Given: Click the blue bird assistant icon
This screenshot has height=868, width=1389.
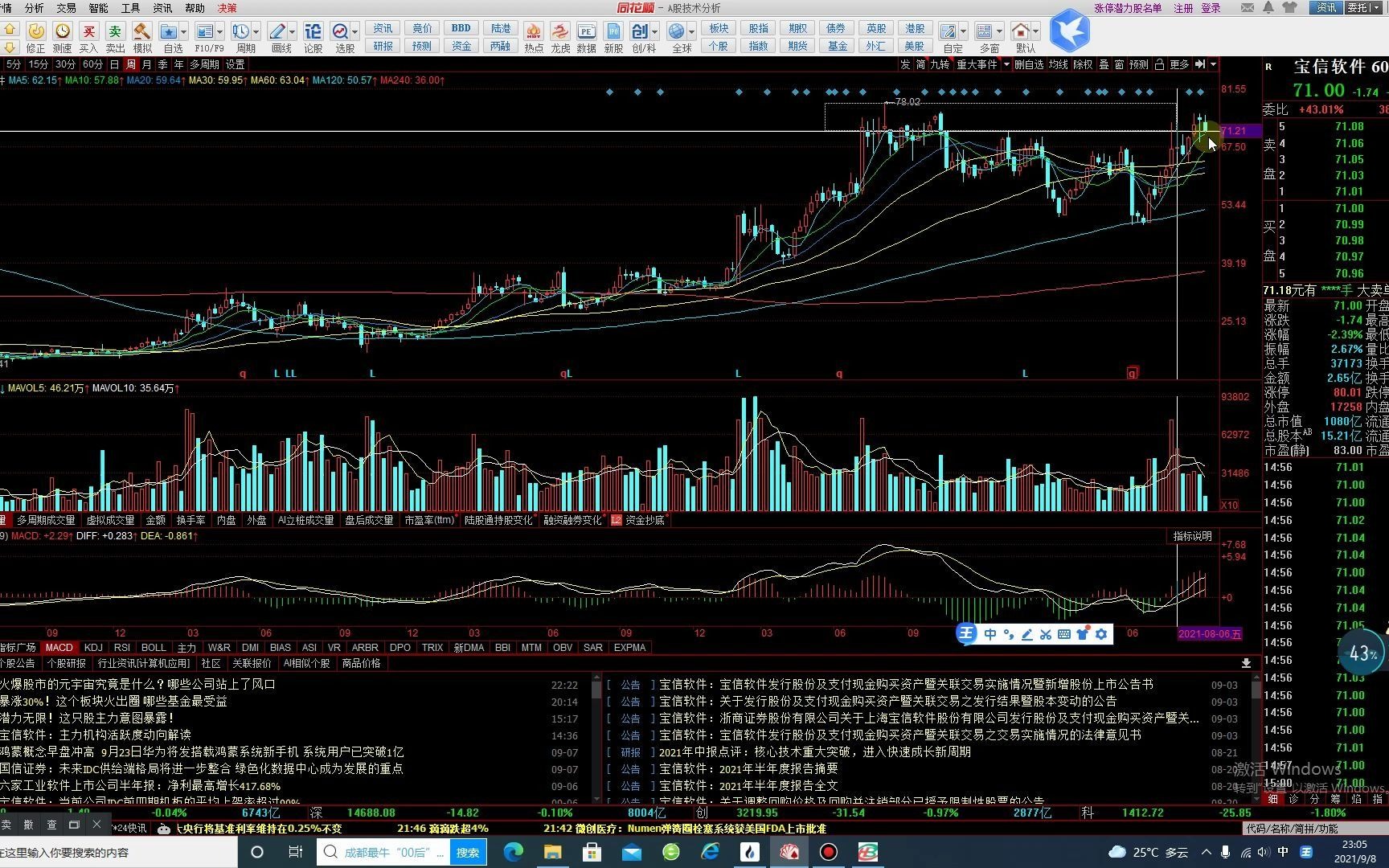Looking at the screenshot, I should pos(1070,31).
